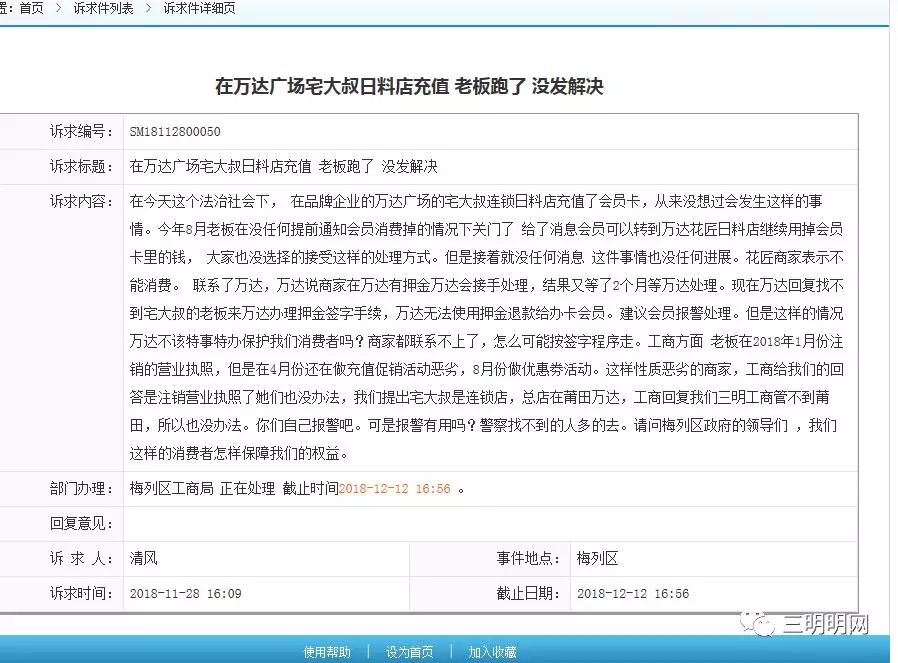Viewport: 898px width, 663px height.
Task: Open 使用帮助 in the footer
Action: pos(326,652)
